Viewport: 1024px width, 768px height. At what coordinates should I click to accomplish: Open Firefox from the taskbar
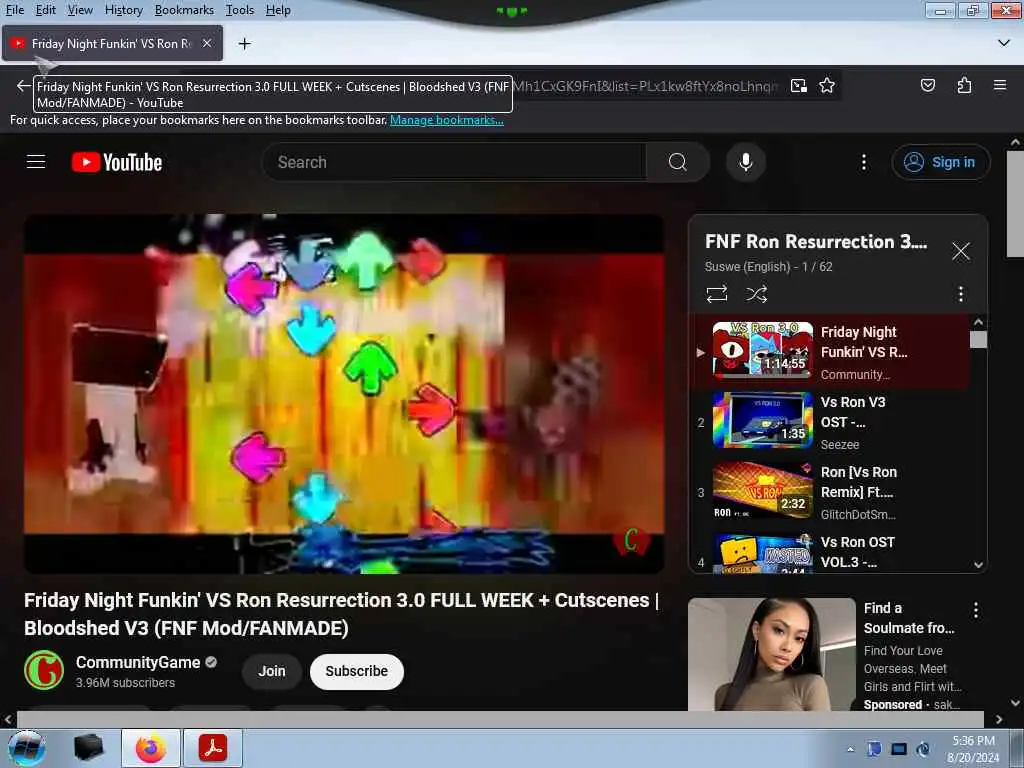coord(150,748)
